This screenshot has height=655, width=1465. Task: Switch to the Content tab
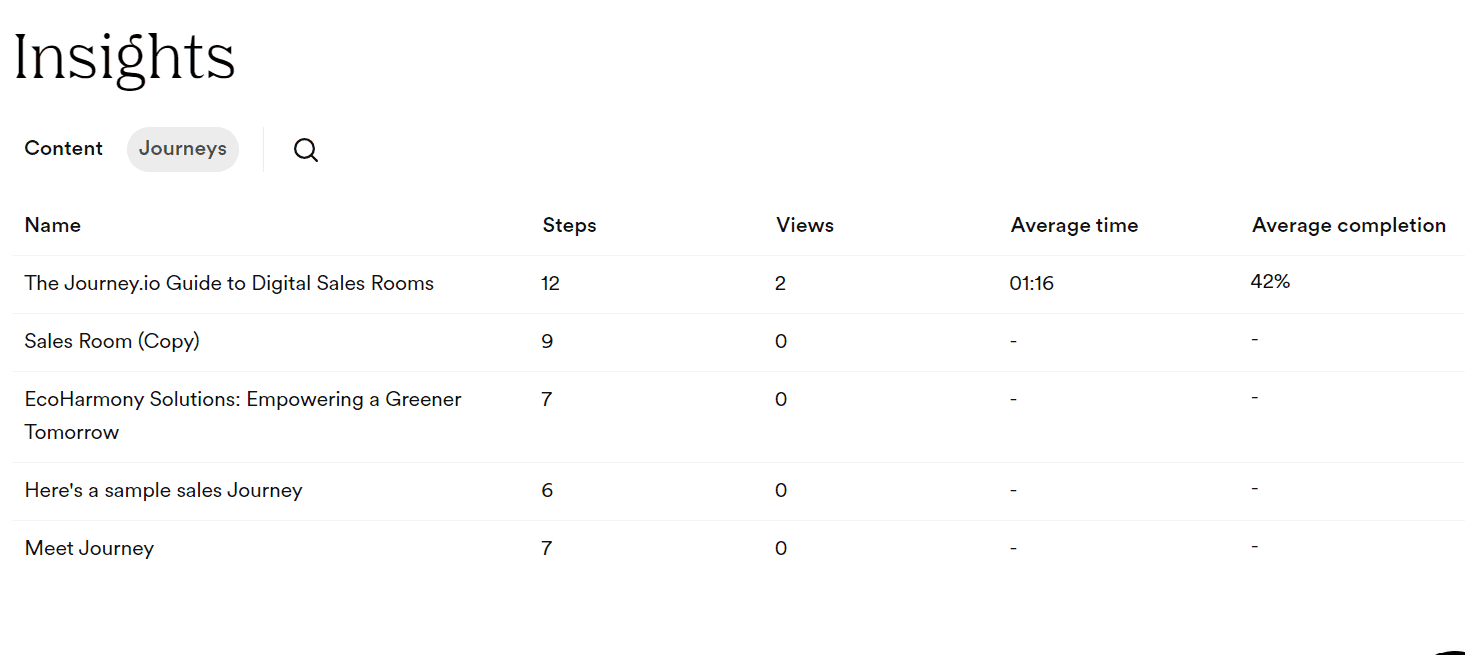point(63,148)
